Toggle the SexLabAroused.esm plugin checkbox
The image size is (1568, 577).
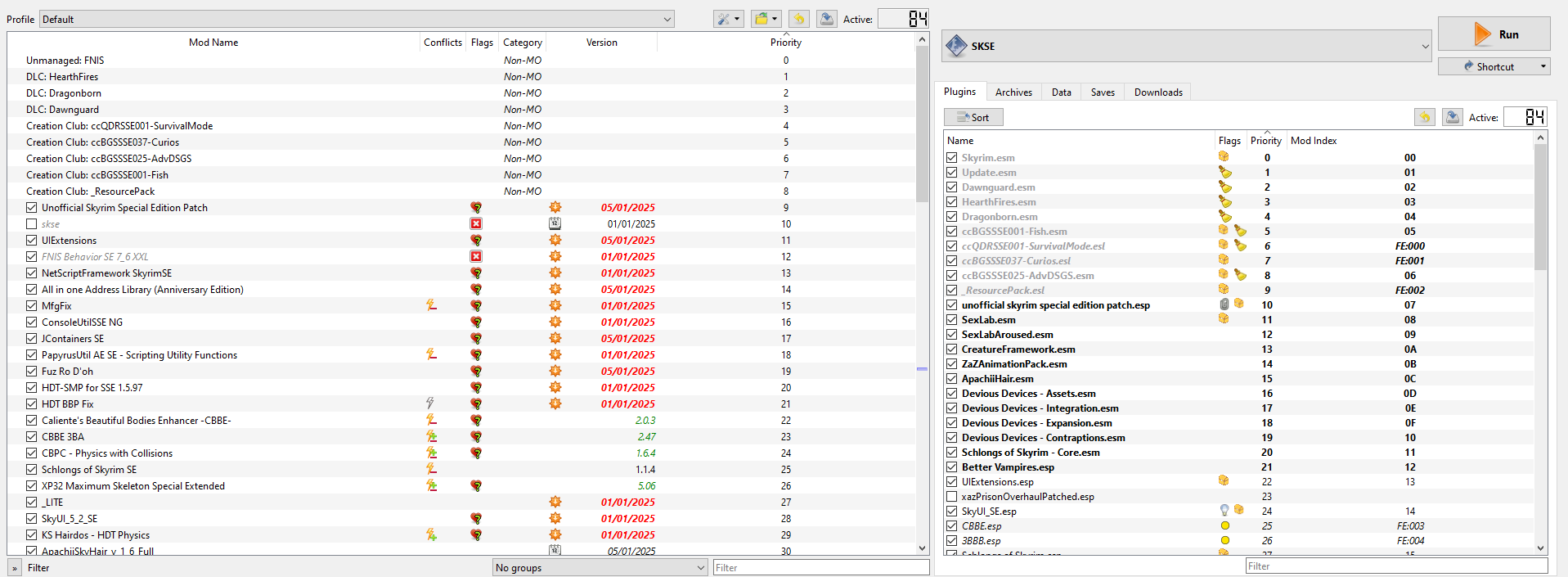(951, 334)
